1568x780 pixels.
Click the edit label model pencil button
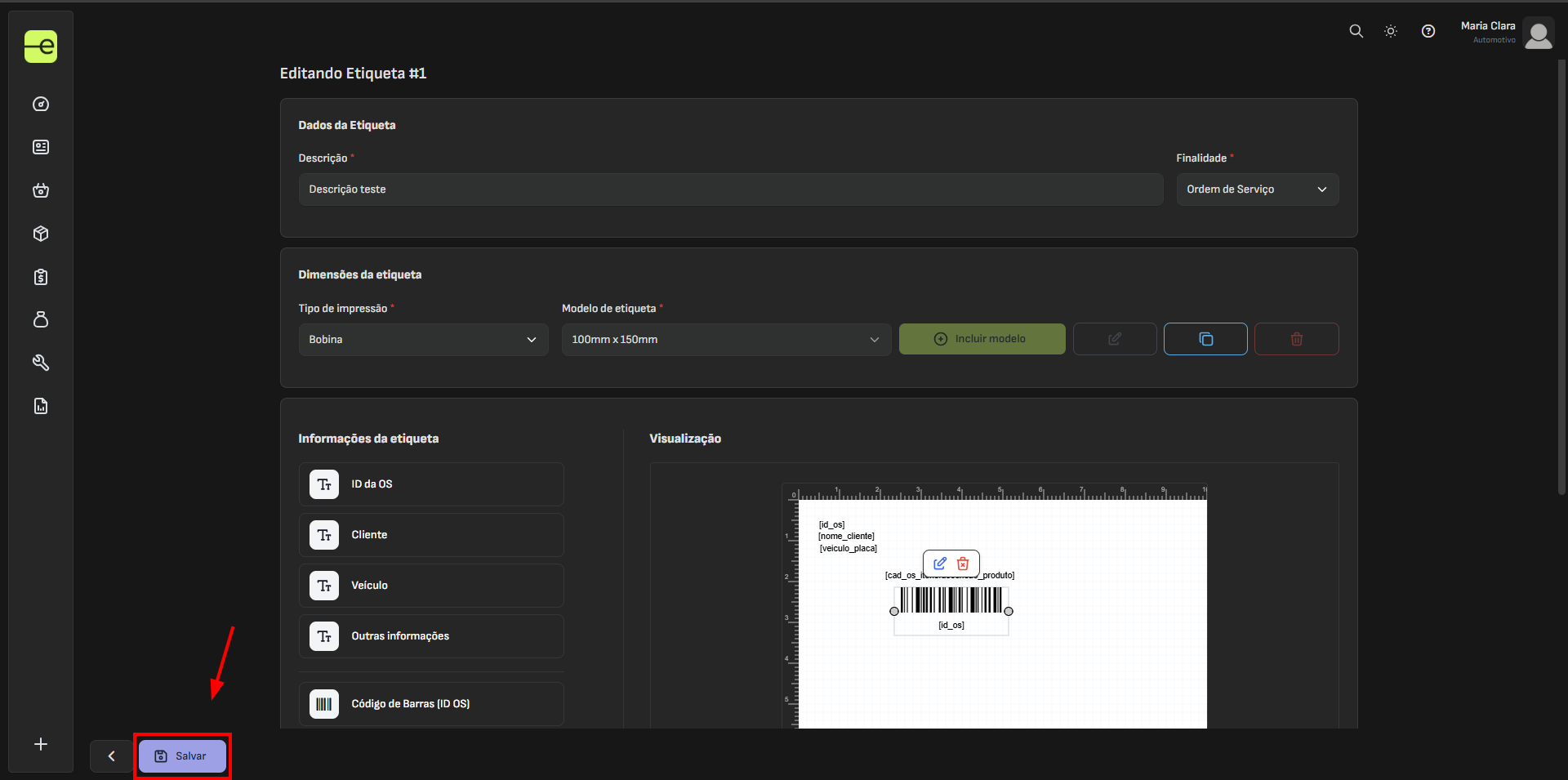(1115, 339)
